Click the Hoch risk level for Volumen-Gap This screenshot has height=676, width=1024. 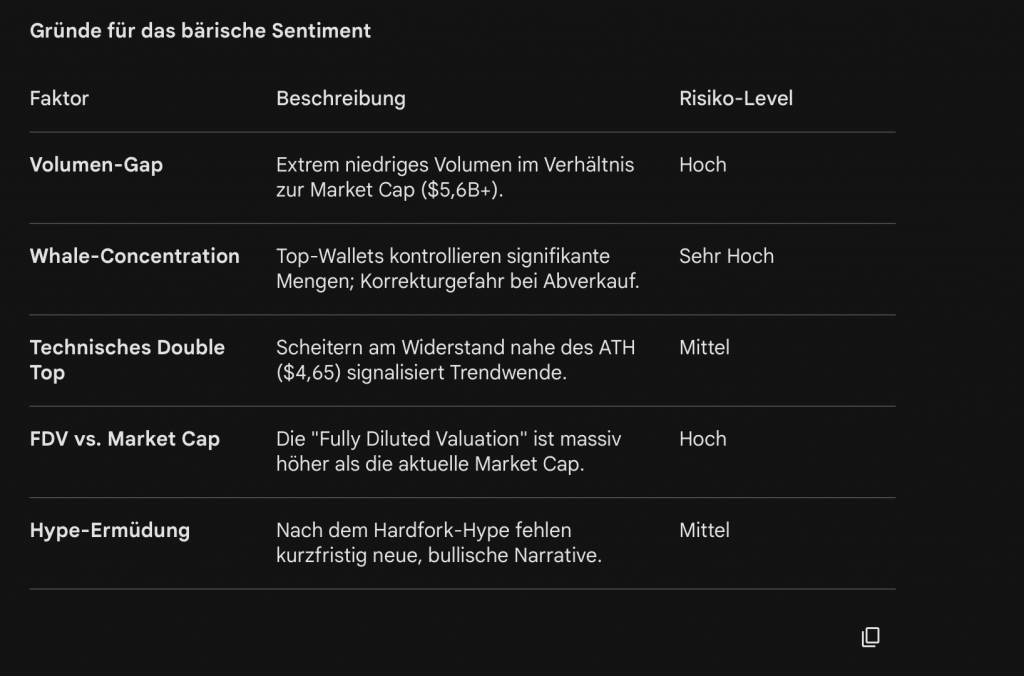click(703, 165)
